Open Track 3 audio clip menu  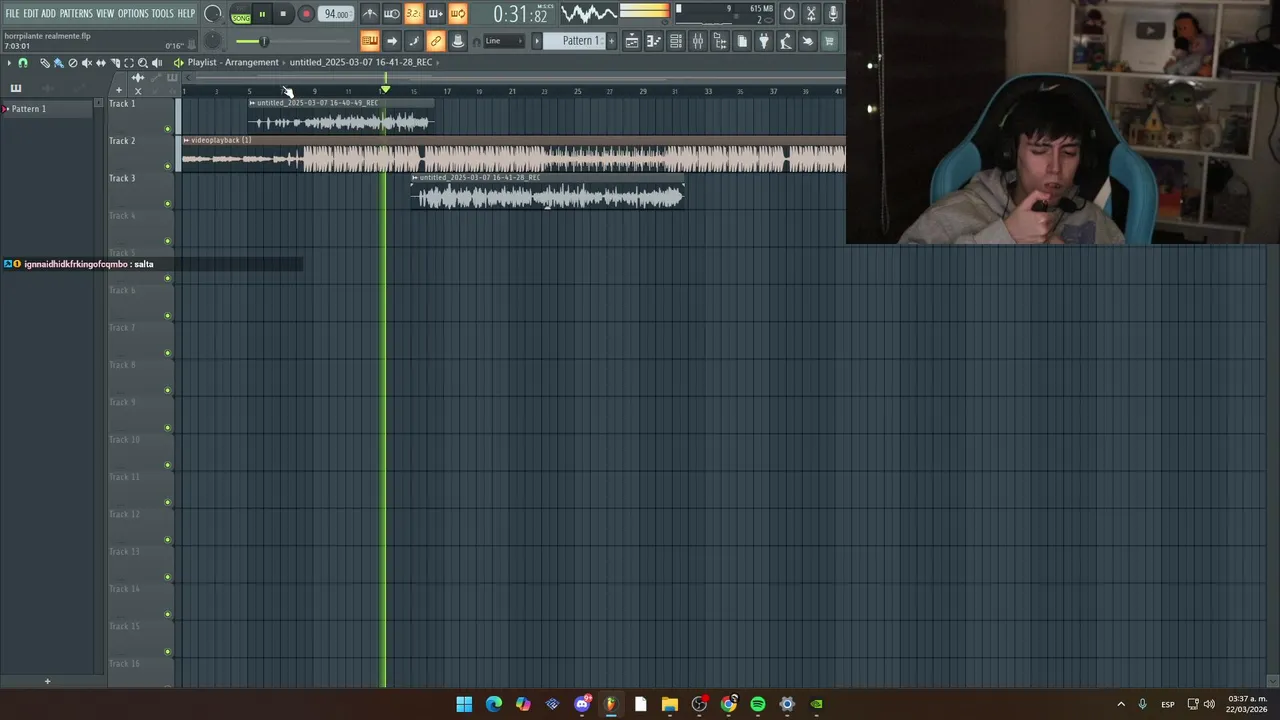point(415,177)
